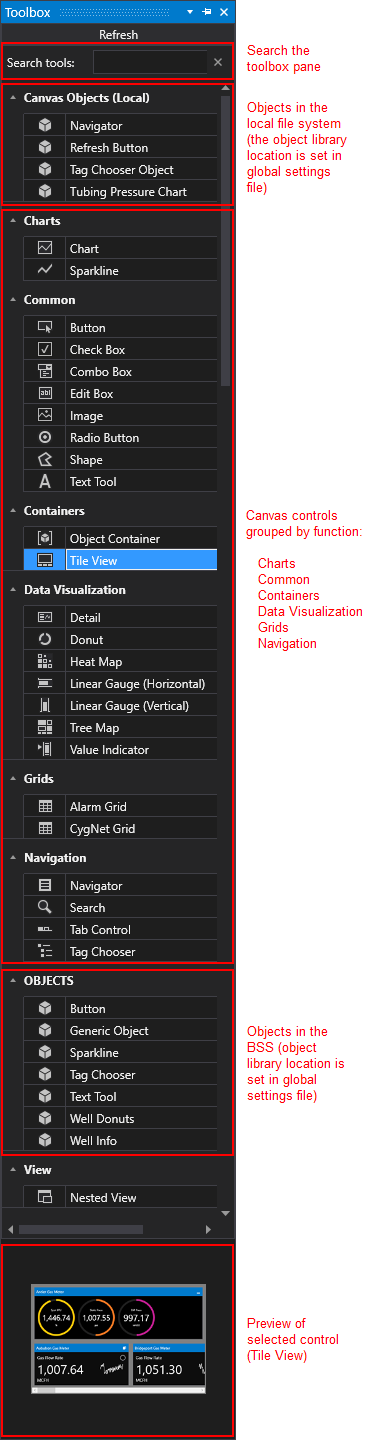Toggle the Toolbox auto-hide pin
380x1440 pixels.
point(207,12)
